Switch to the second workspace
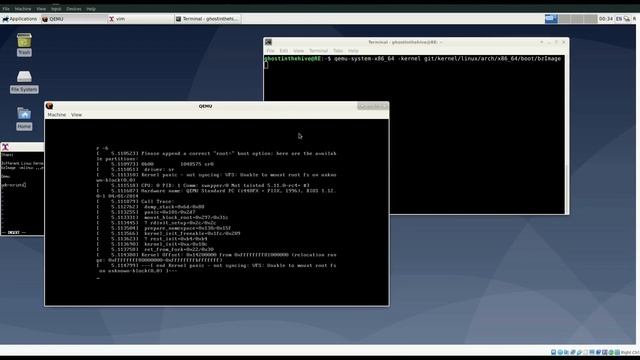 (x=564, y=19)
